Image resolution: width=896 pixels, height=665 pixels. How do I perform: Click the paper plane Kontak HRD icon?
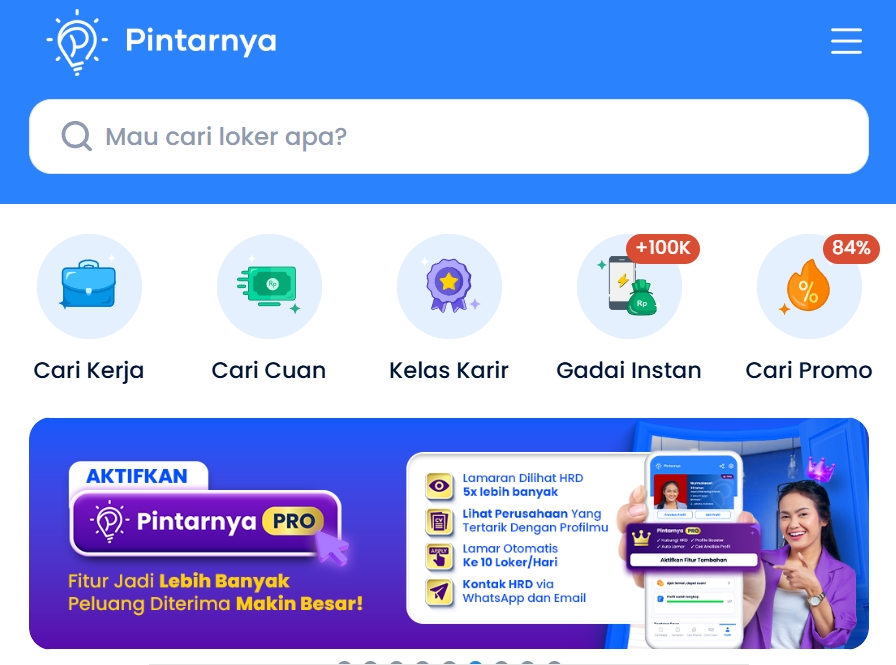point(439,592)
